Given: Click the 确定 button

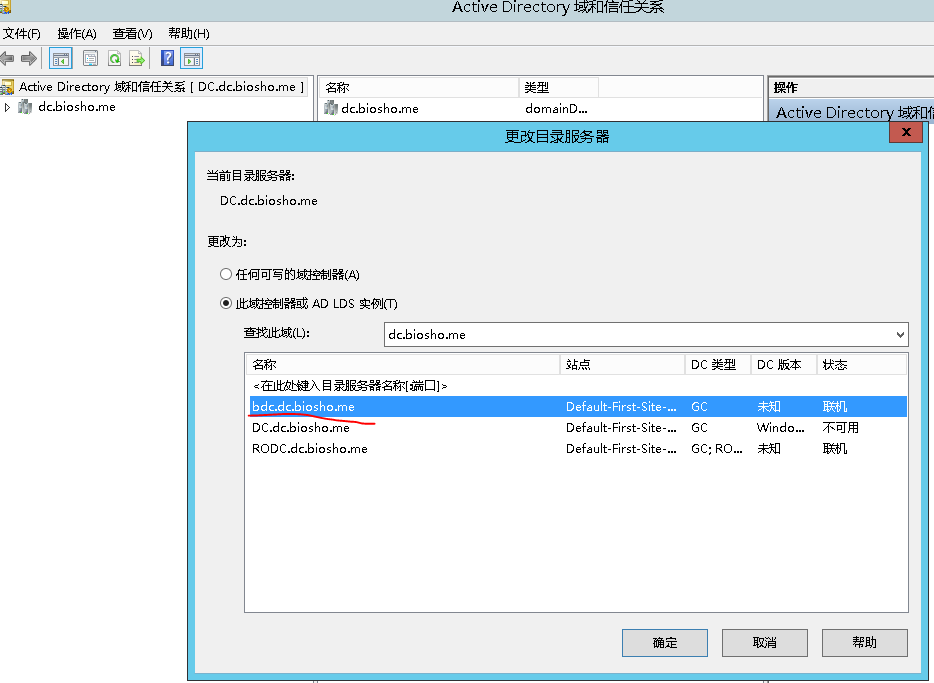Looking at the screenshot, I should coord(665,643).
